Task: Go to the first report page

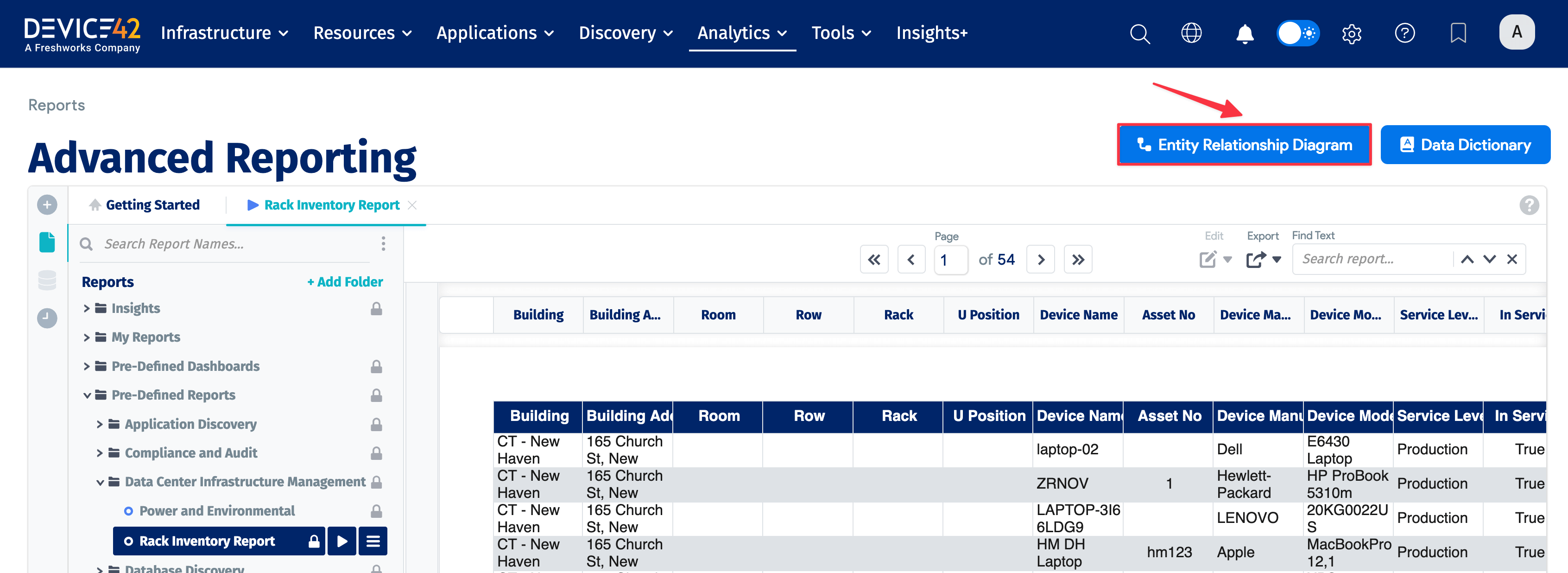Action: click(x=874, y=260)
